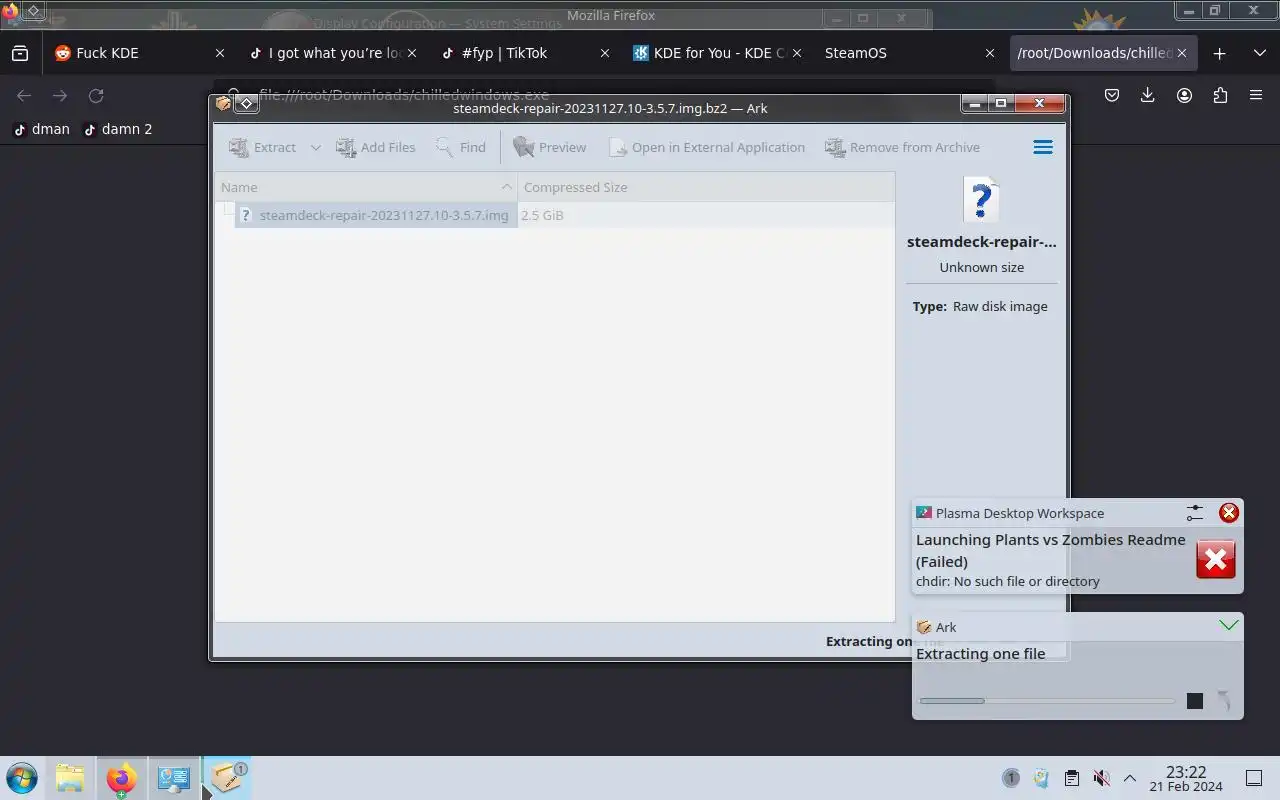Viewport: 1280px width, 800px height.
Task: Open clipboard tray icon
Action: (1071, 778)
